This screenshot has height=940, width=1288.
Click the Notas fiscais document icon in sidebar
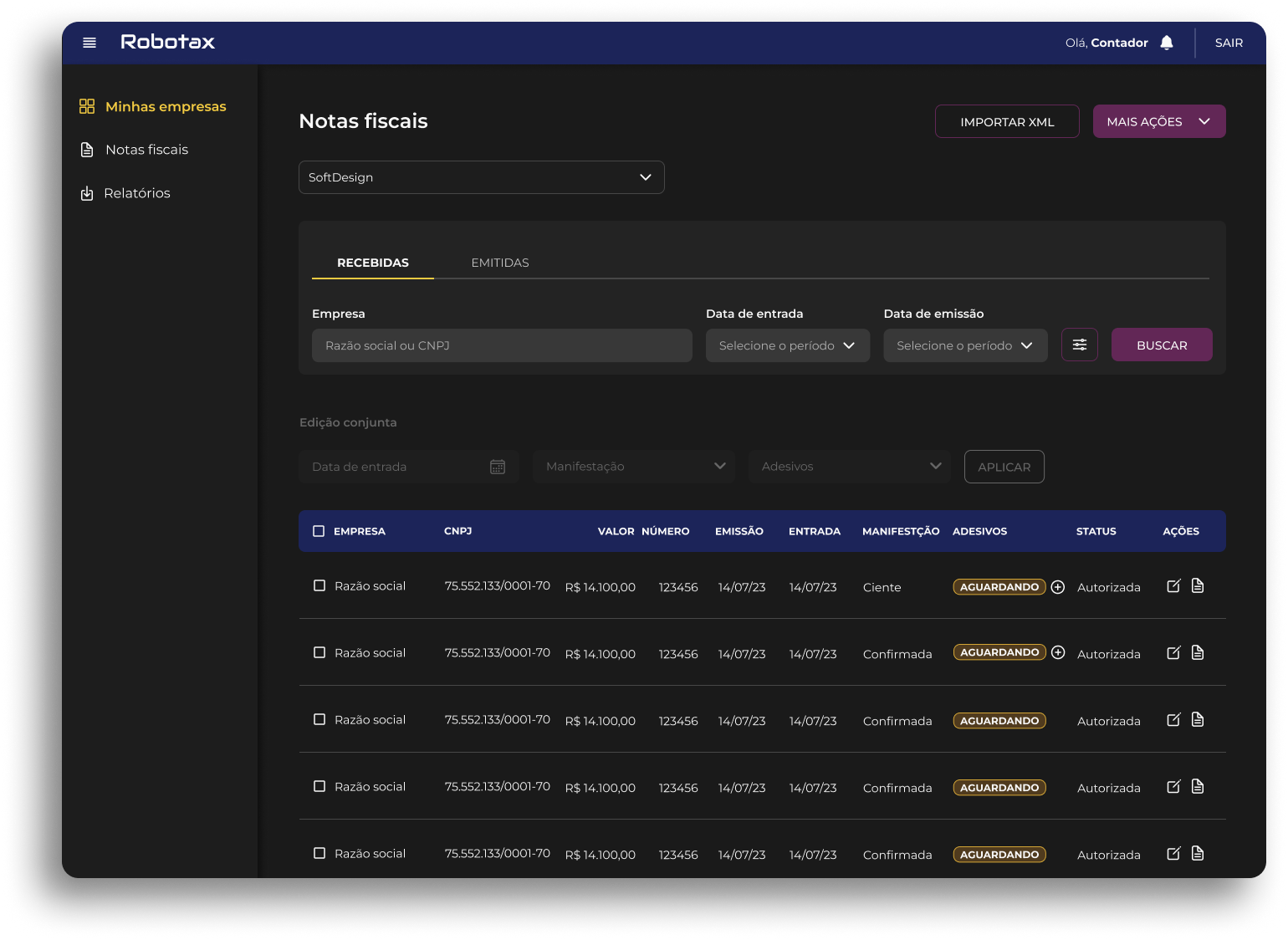87,150
